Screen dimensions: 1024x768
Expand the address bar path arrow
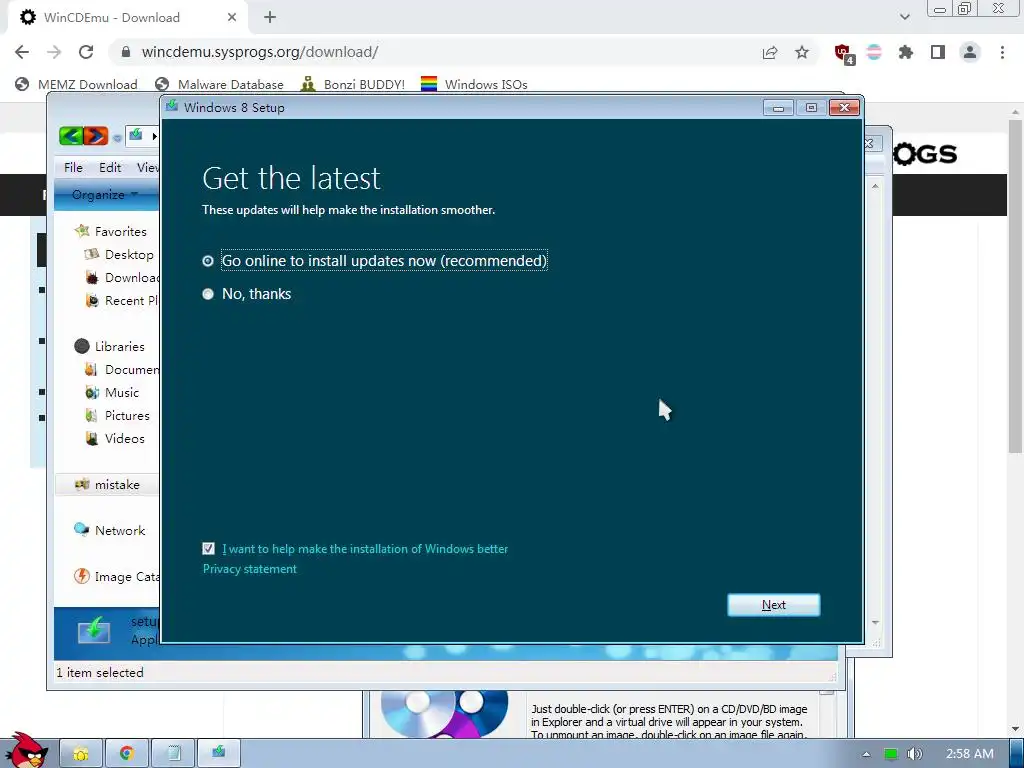[155, 136]
